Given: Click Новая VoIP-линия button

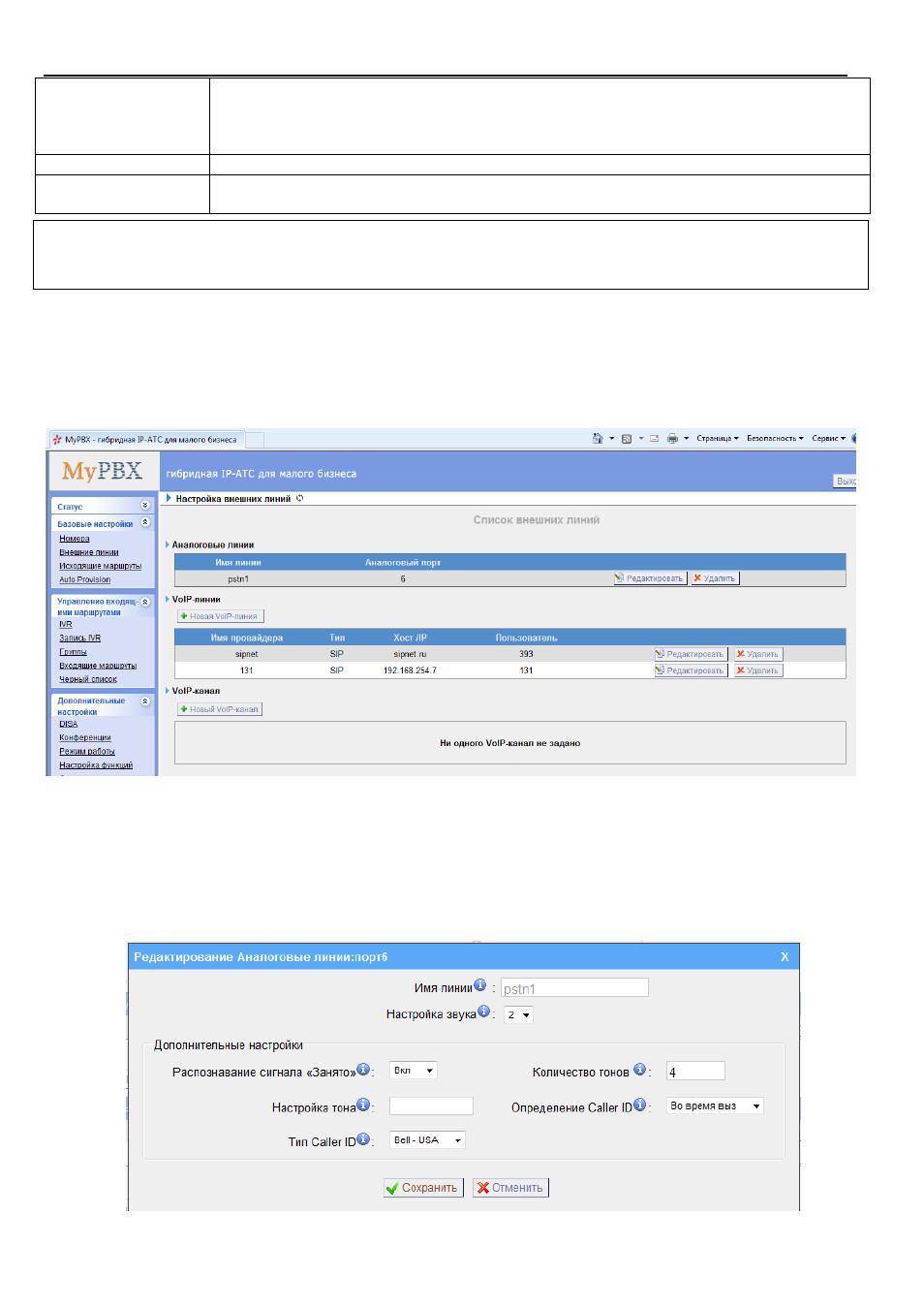Looking at the screenshot, I should [220, 616].
